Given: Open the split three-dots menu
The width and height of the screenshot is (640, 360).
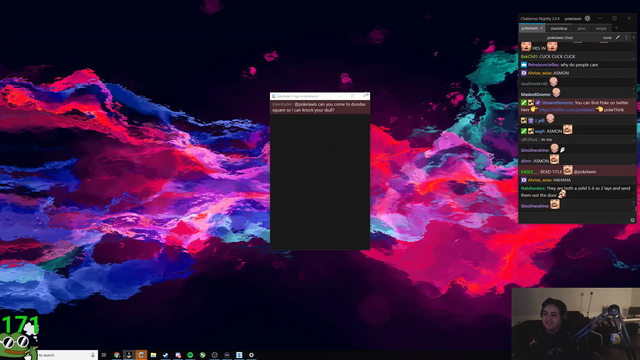Looking at the screenshot, I should click(627, 38).
